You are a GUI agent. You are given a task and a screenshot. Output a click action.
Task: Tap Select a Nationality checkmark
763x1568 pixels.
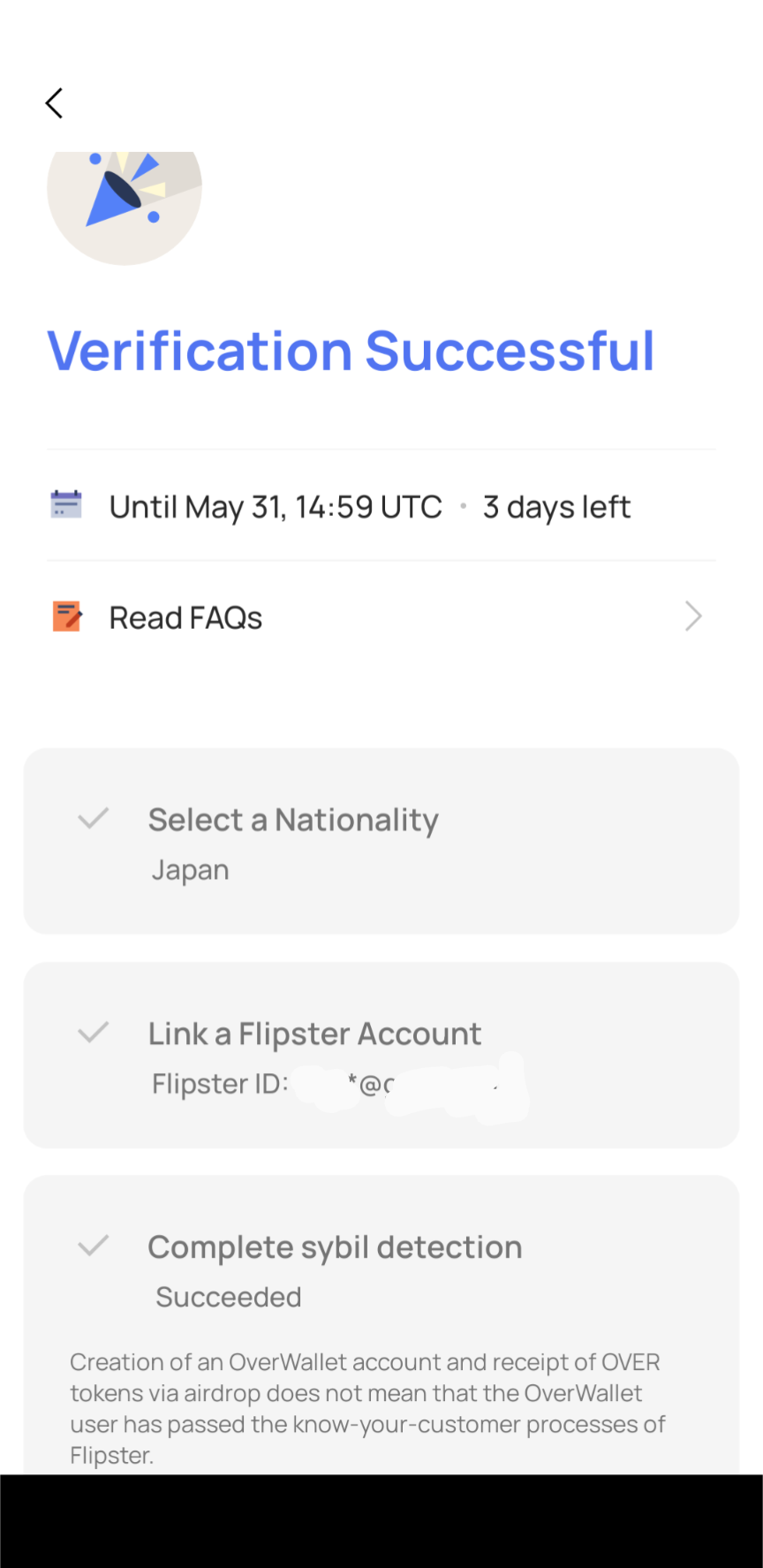[x=93, y=818]
